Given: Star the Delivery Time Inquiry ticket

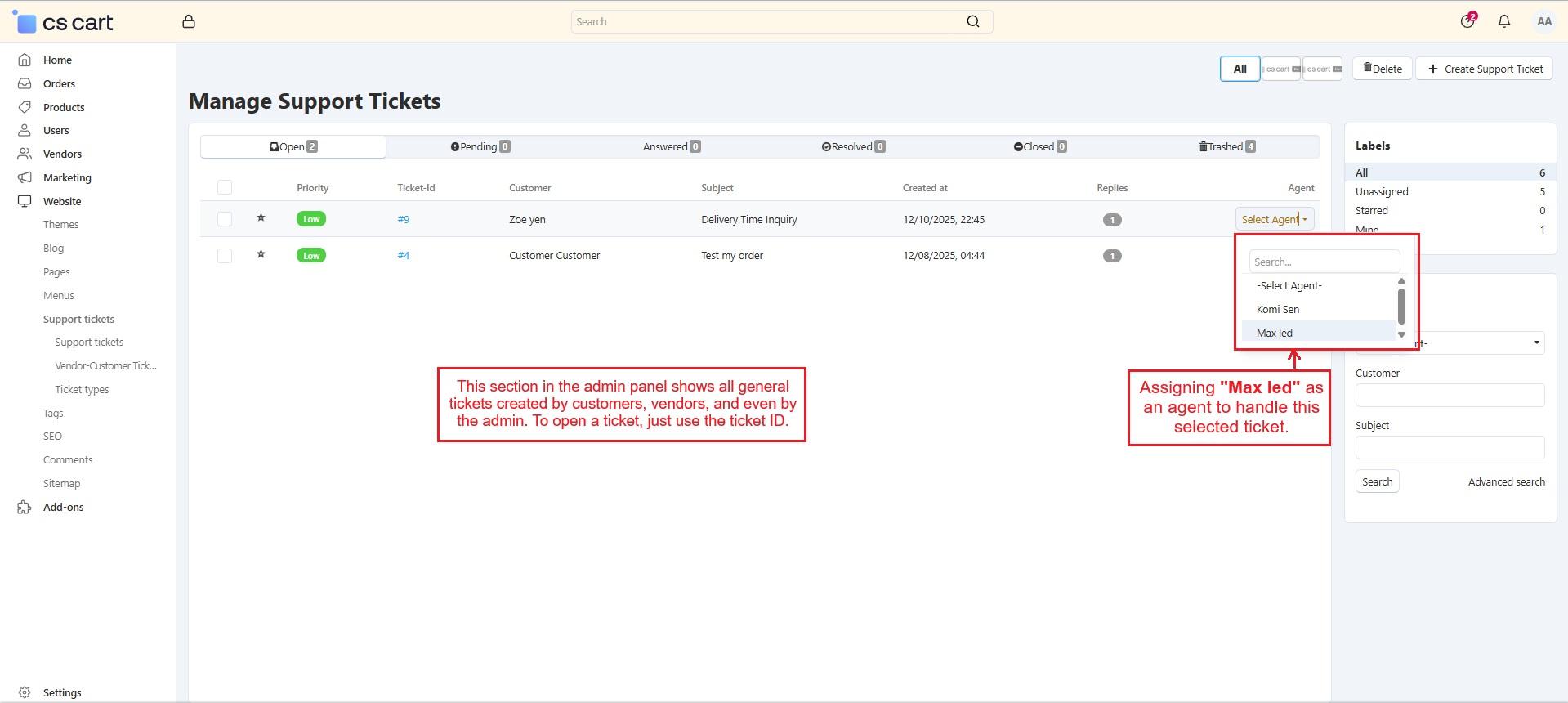Looking at the screenshot, I should pos(261,218).
